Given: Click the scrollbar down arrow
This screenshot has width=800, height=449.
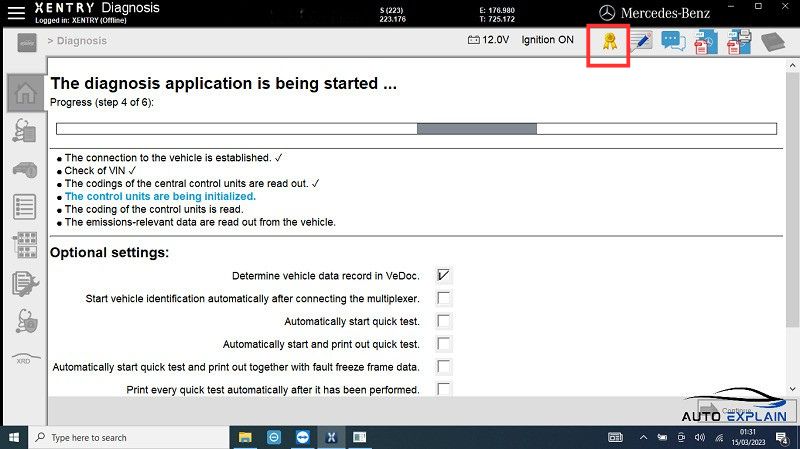Looking at the screenshot, I should (792, 389).
